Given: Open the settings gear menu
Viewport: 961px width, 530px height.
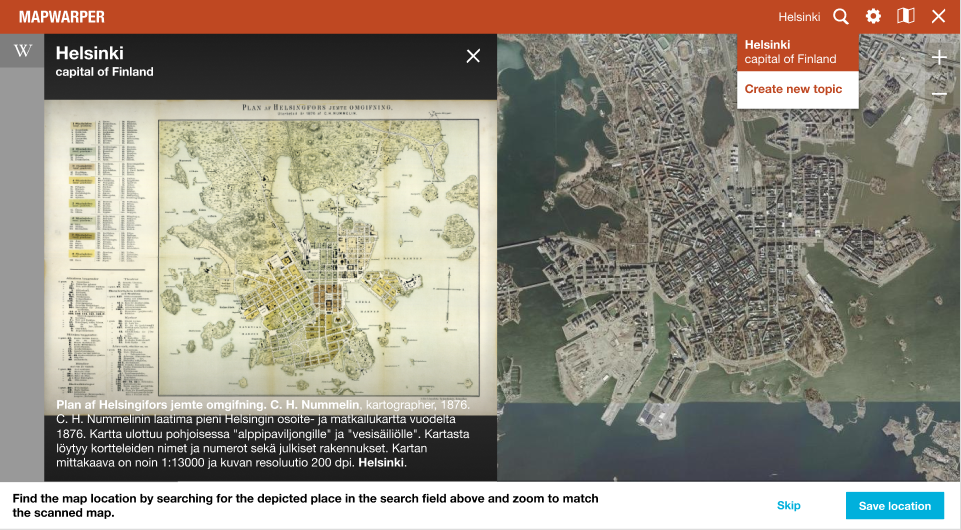Looking at the screenshot, I should coord(873,16).
